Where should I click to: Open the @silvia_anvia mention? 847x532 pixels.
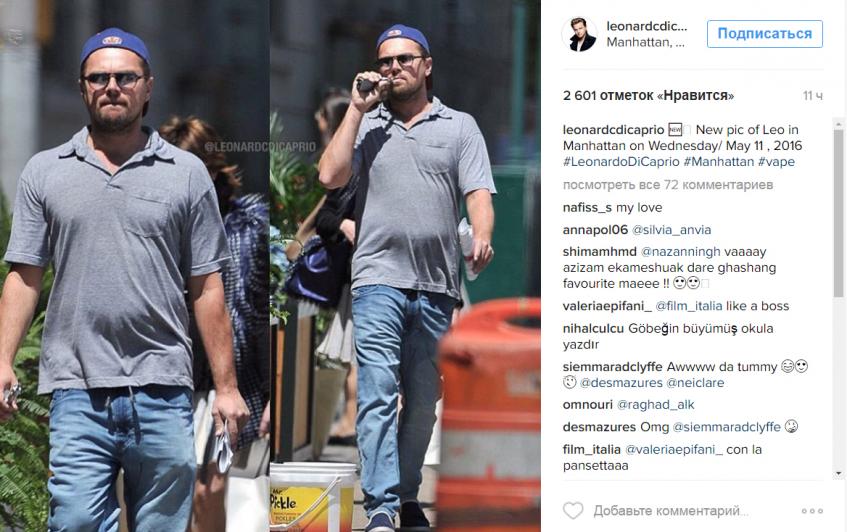pyautogui.click(x=671, y=230)
